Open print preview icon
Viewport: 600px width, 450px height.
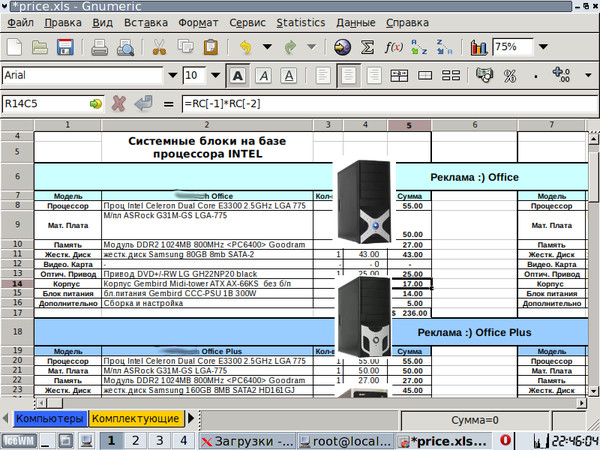[126, 47]
